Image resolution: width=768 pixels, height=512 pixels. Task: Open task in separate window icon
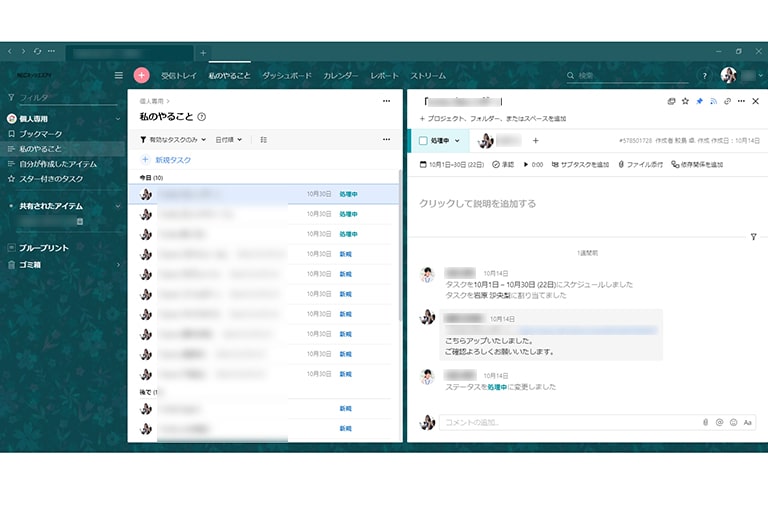click(671, 101)
